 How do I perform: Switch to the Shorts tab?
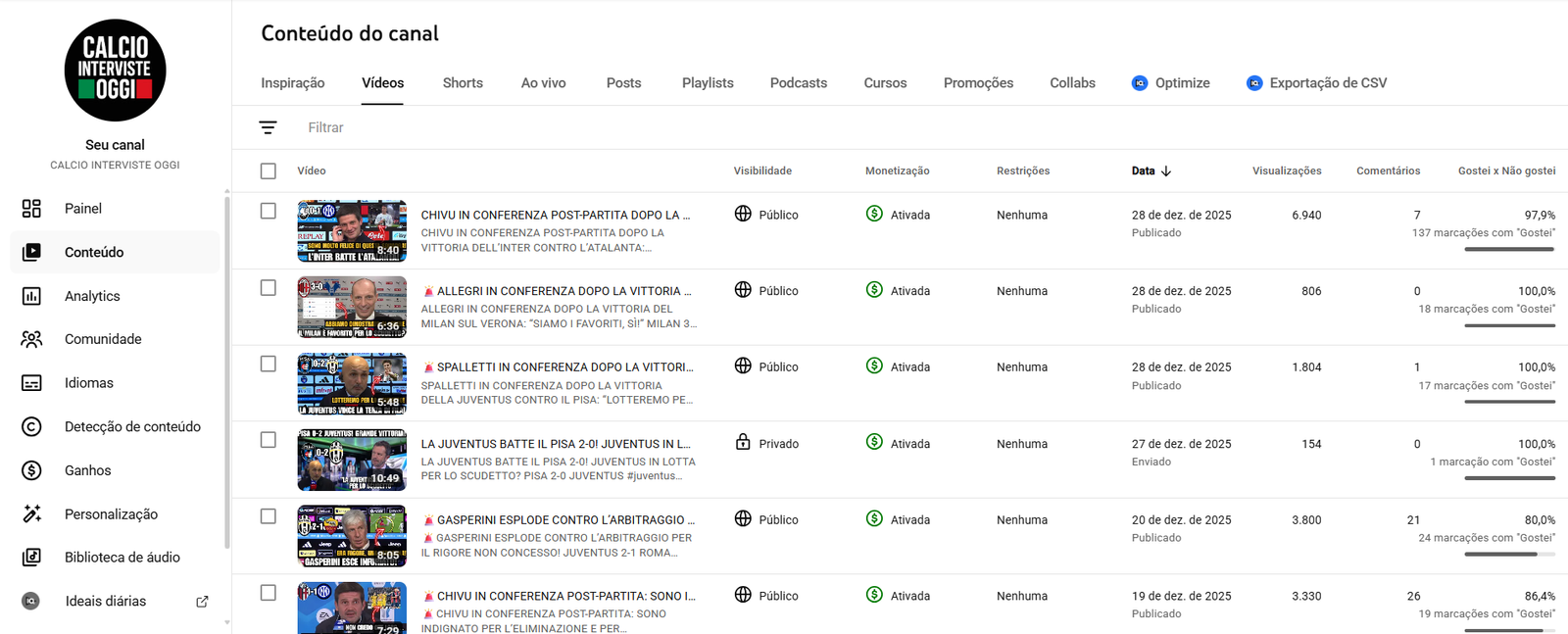463,83
